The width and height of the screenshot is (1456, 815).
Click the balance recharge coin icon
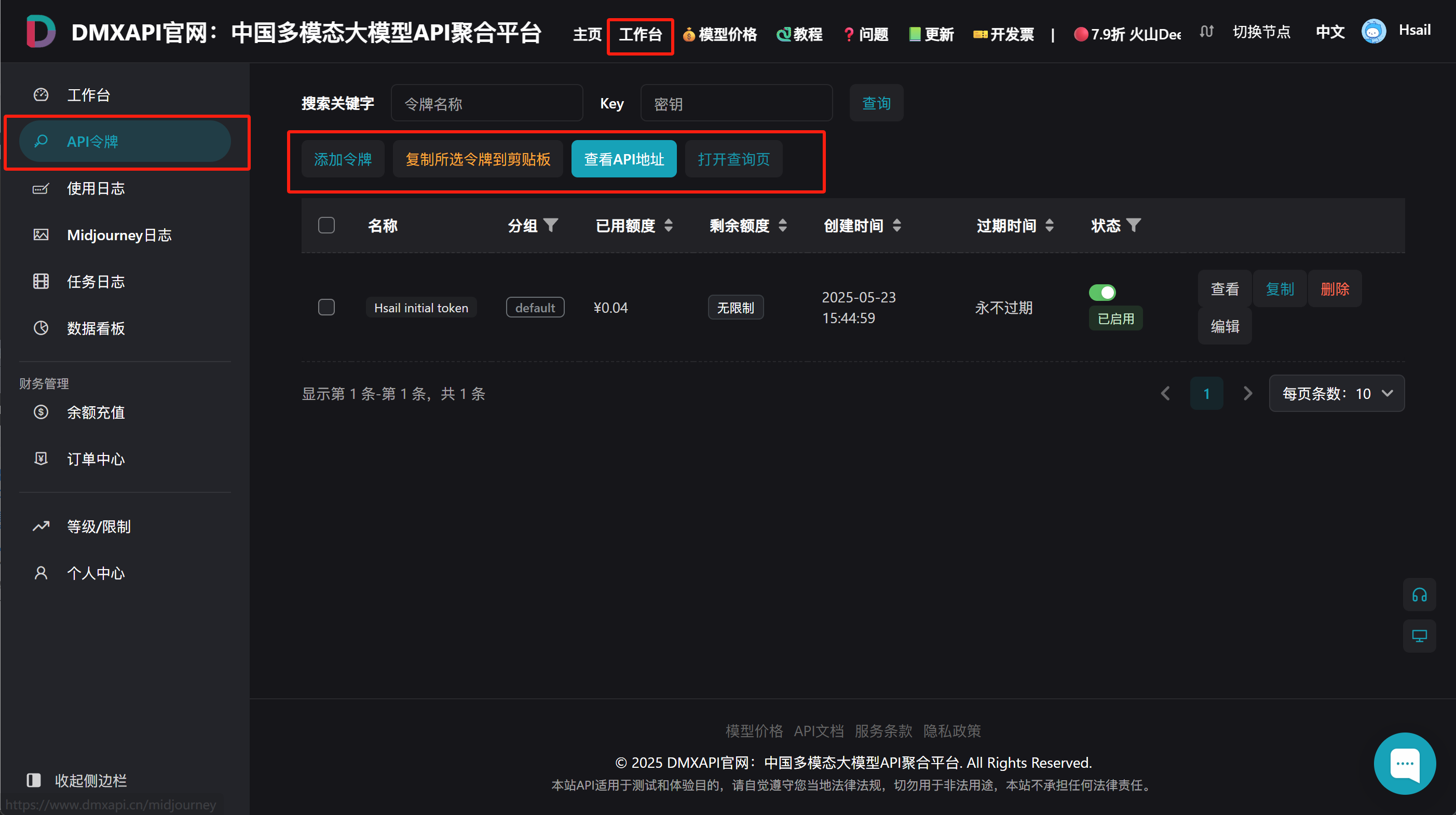coord(40,412)
